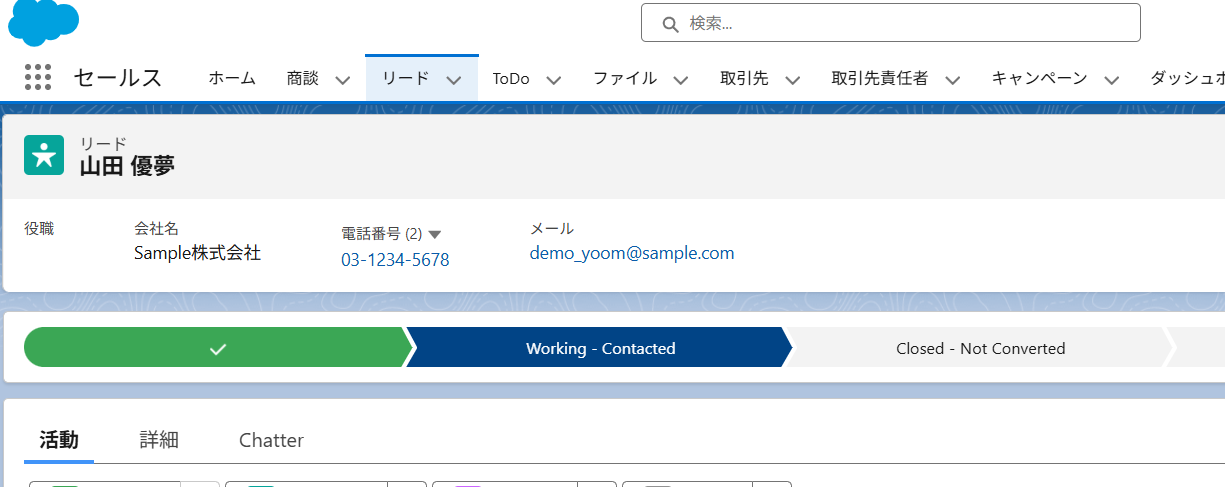The image size is (1225, 487).
Task: Expand the 商談 tab dropdown chevron
Action: pos(343,79)
